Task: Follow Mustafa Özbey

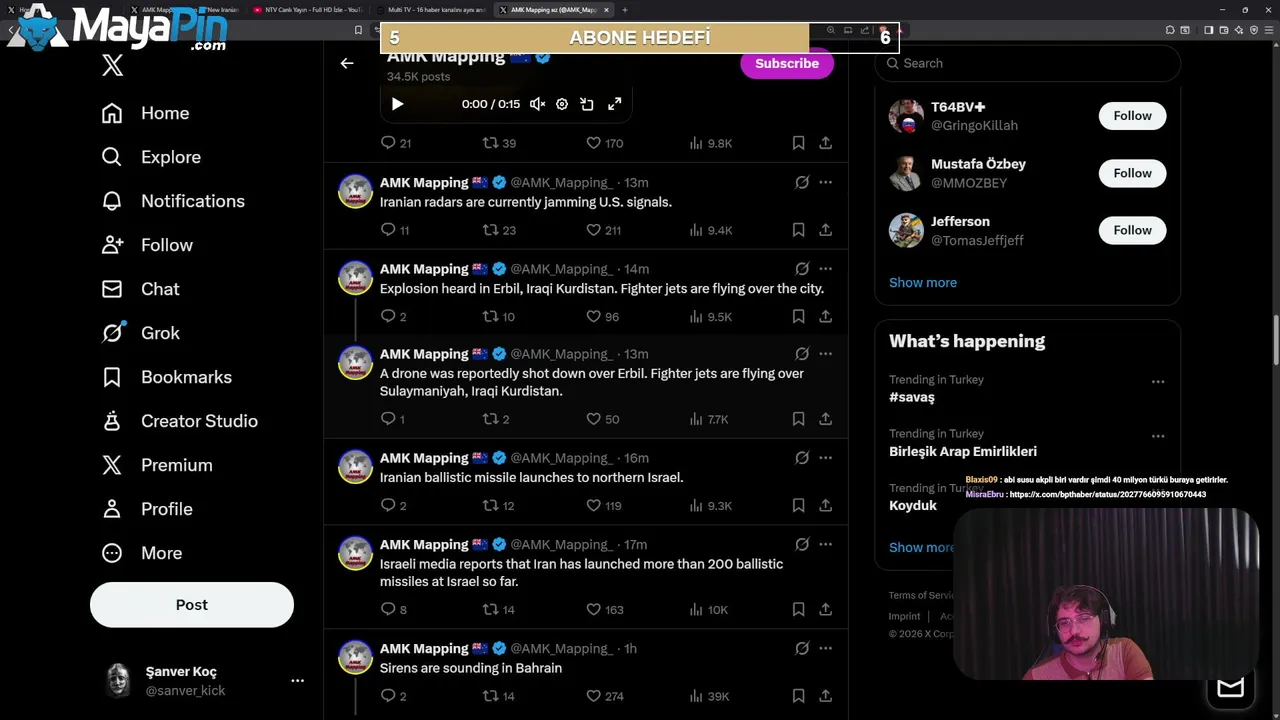Action: (1133, 173)
